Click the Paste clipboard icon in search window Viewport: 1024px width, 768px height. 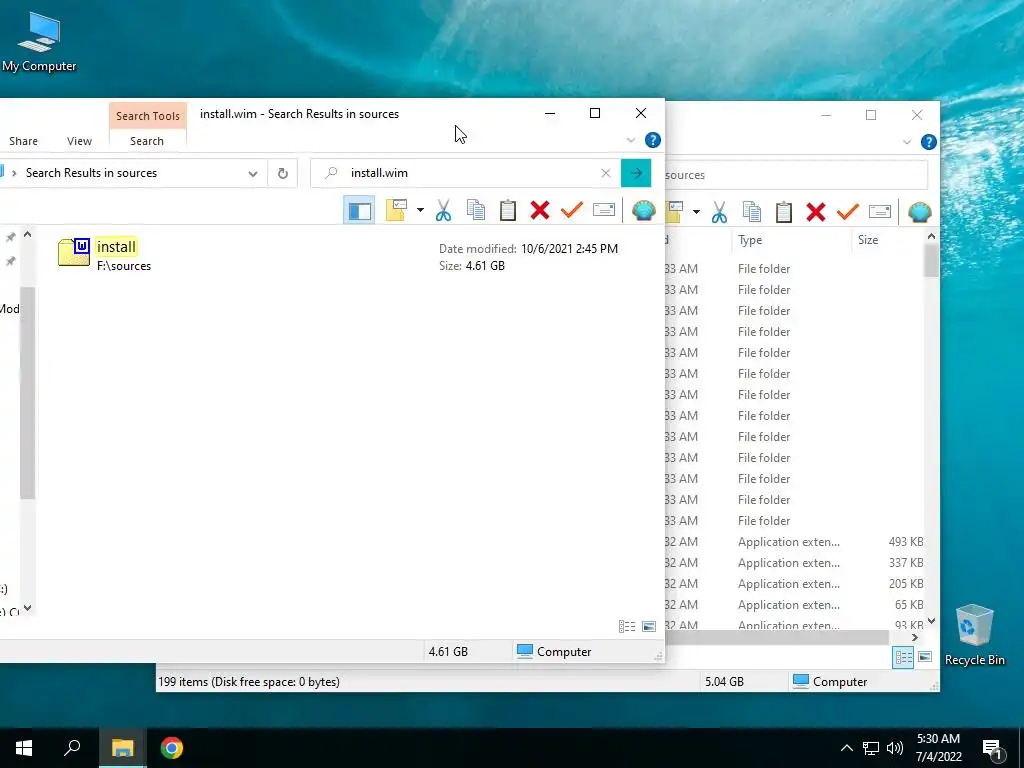click(x=507, y=210)
